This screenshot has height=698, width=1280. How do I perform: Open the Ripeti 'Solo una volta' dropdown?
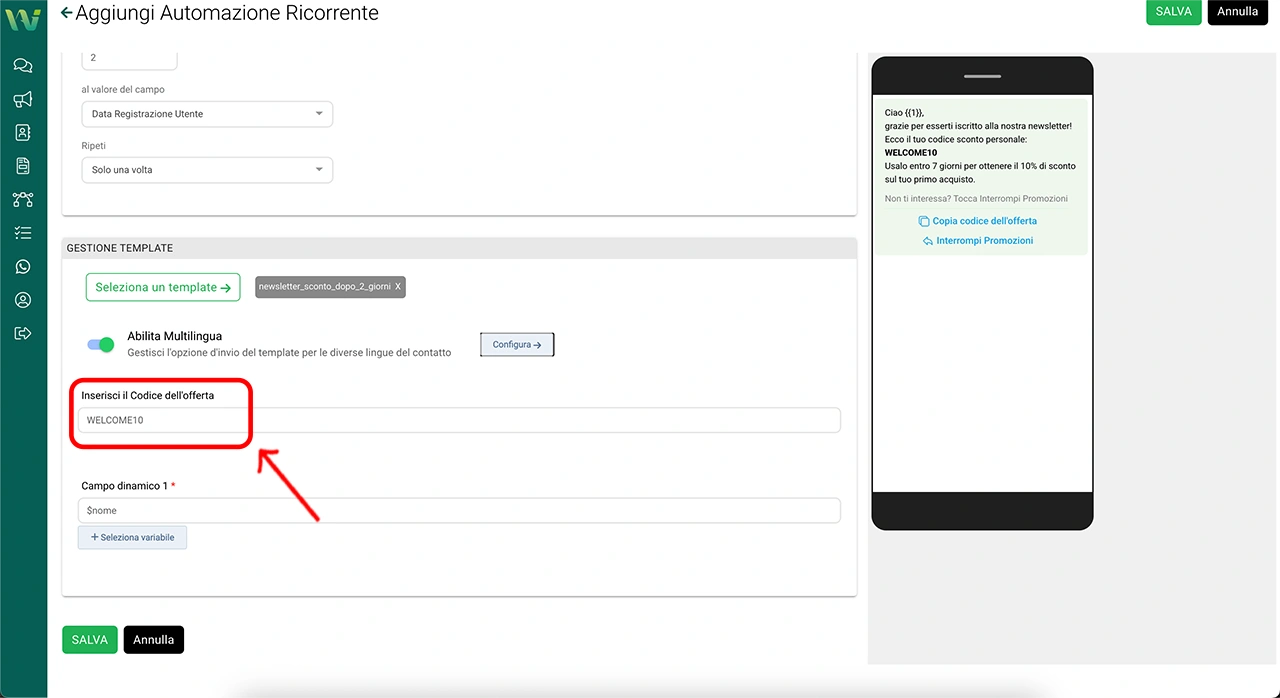coord(207,170)
